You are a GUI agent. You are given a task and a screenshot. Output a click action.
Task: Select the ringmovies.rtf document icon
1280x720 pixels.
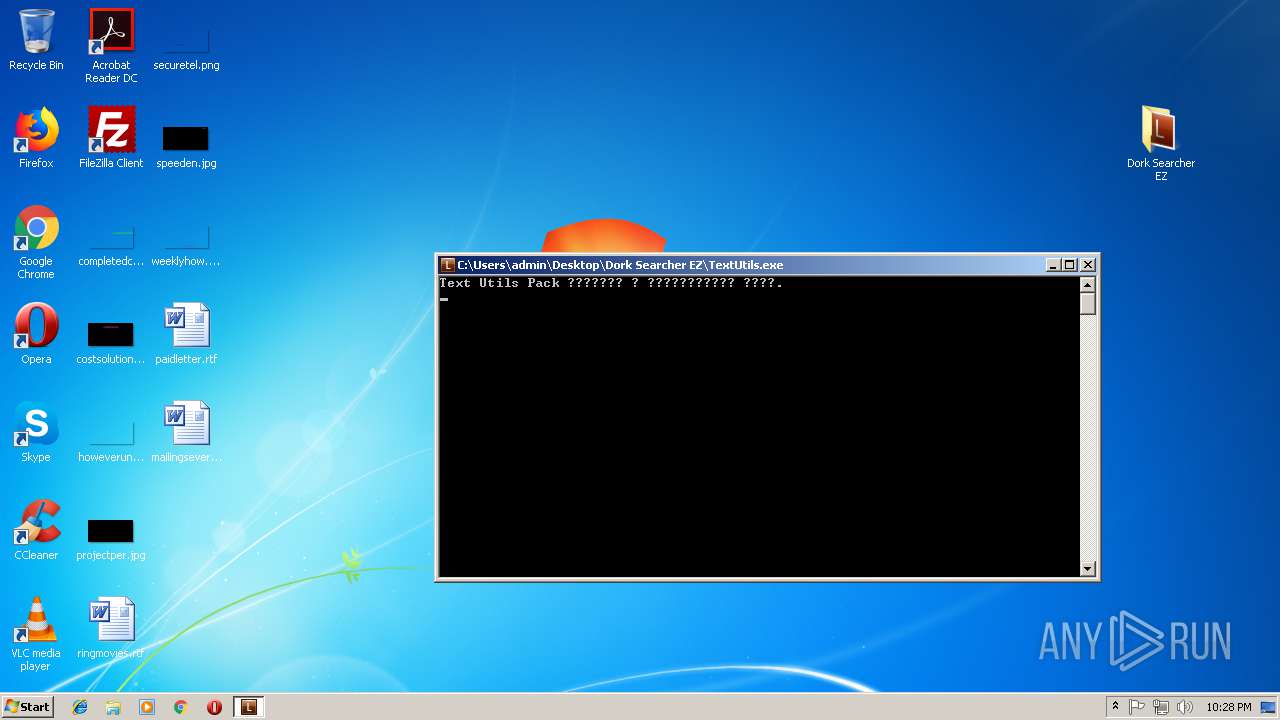pos(111,628)
